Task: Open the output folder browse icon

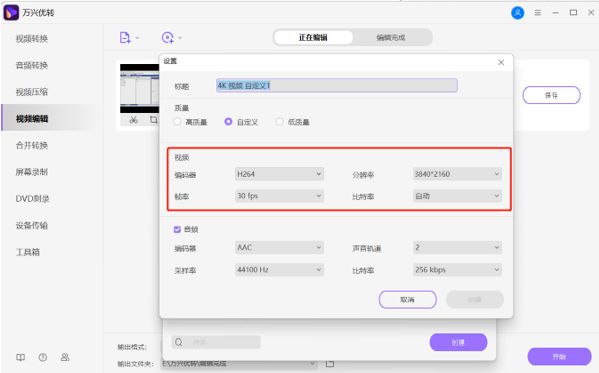Action: point(330,363)
